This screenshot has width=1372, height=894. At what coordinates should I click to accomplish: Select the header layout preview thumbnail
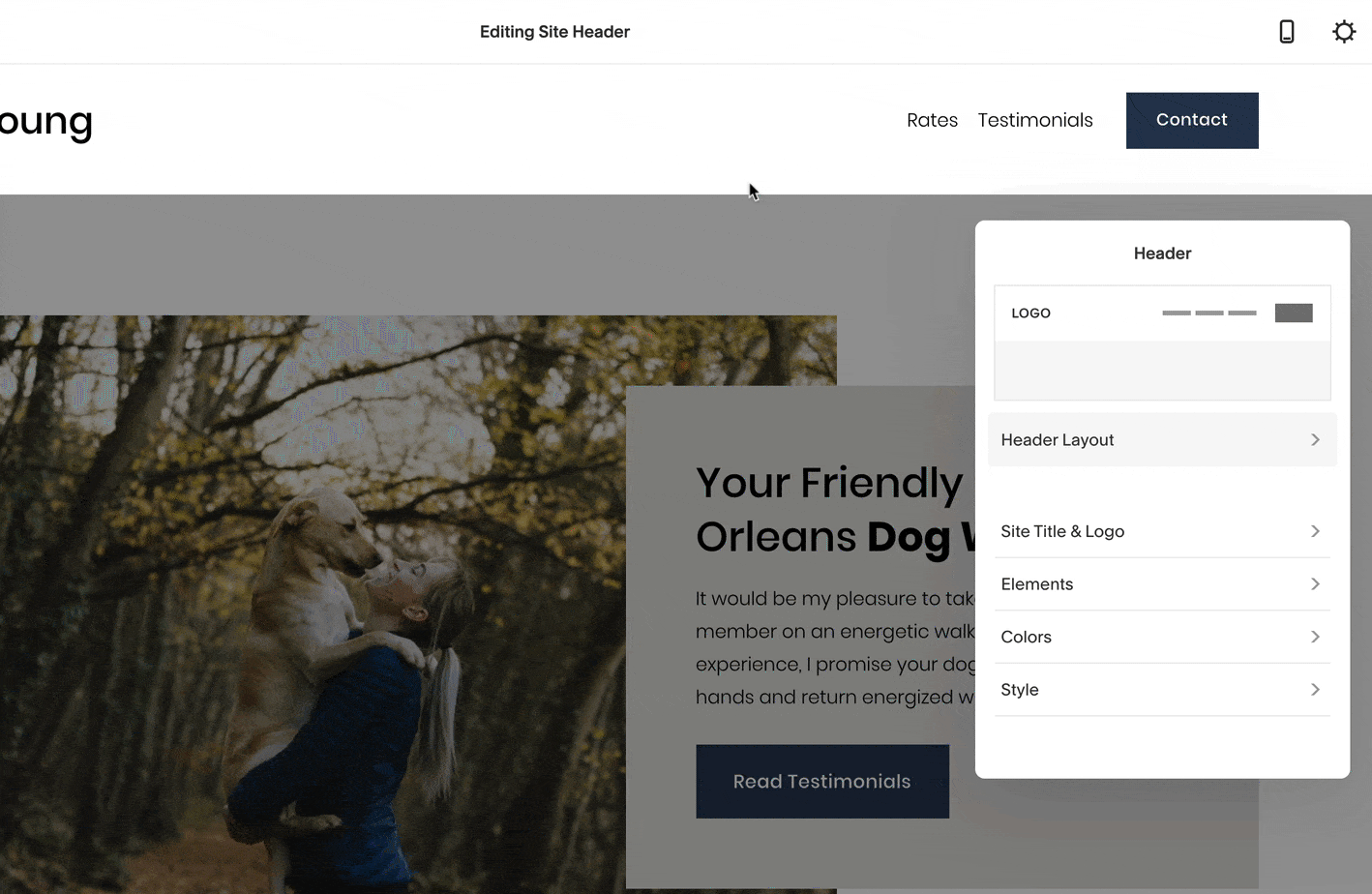[x=1162, y=343]
